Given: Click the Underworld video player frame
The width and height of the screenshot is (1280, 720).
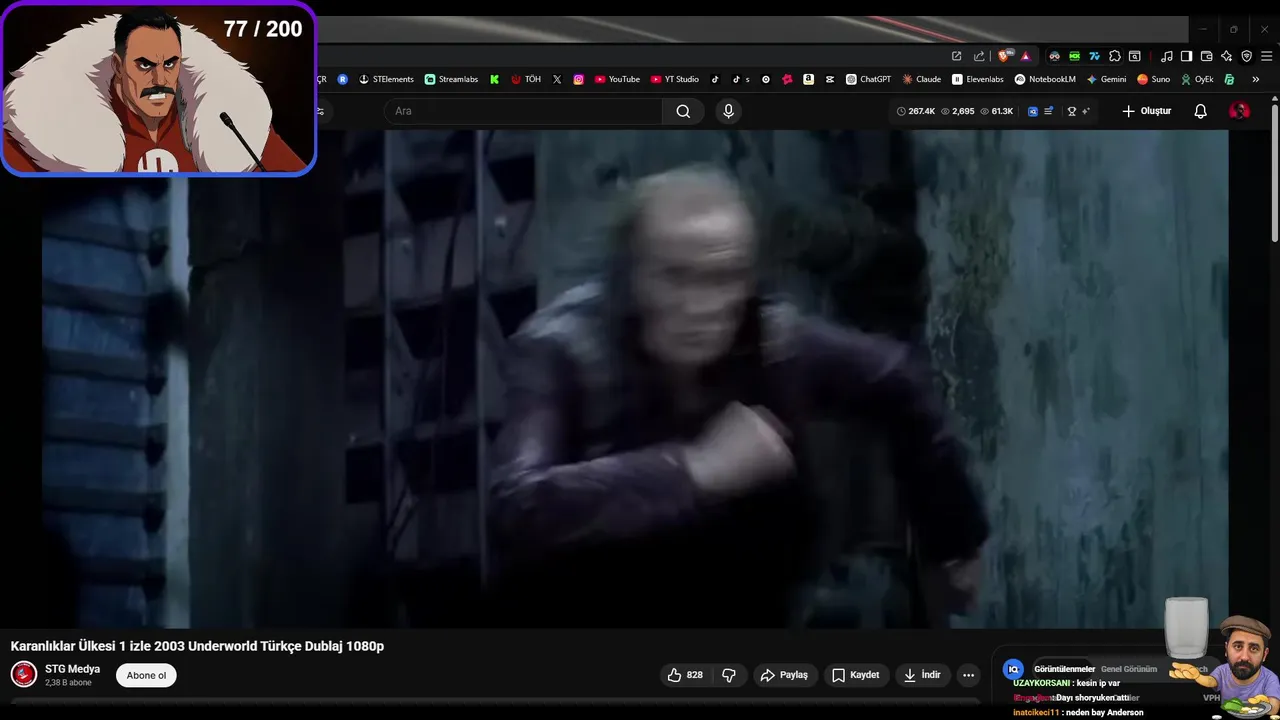Looking at the screenshot, I should (x=634, y=379).
